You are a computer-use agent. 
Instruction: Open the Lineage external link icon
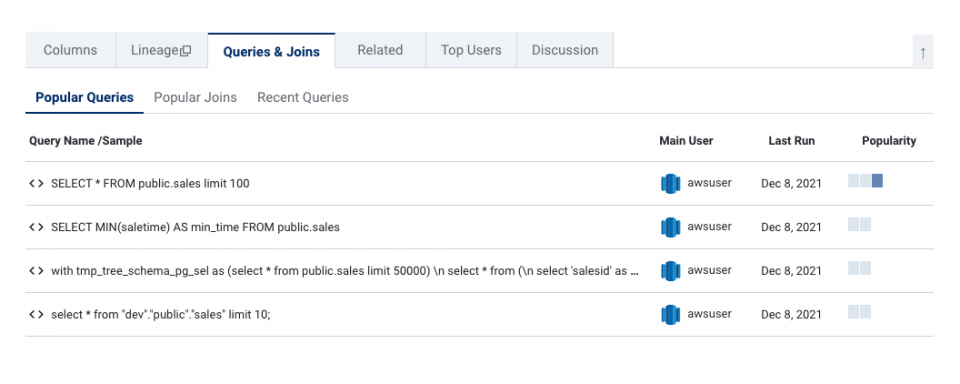coord(186,51)
